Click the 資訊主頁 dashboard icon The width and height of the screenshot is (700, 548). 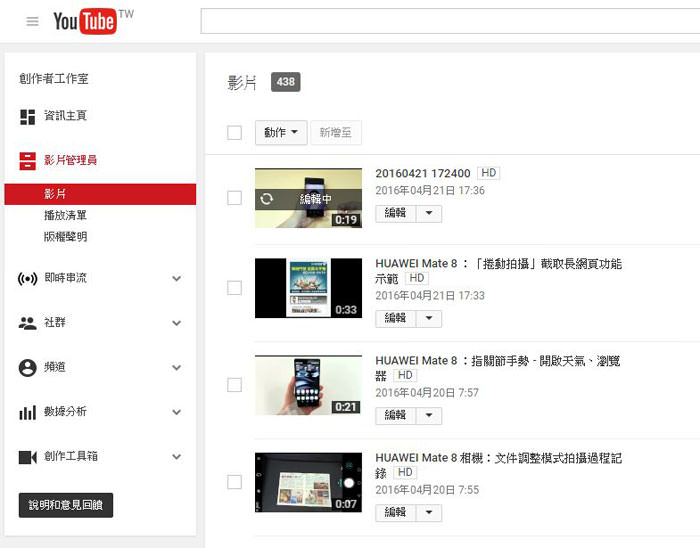point(28,117)
